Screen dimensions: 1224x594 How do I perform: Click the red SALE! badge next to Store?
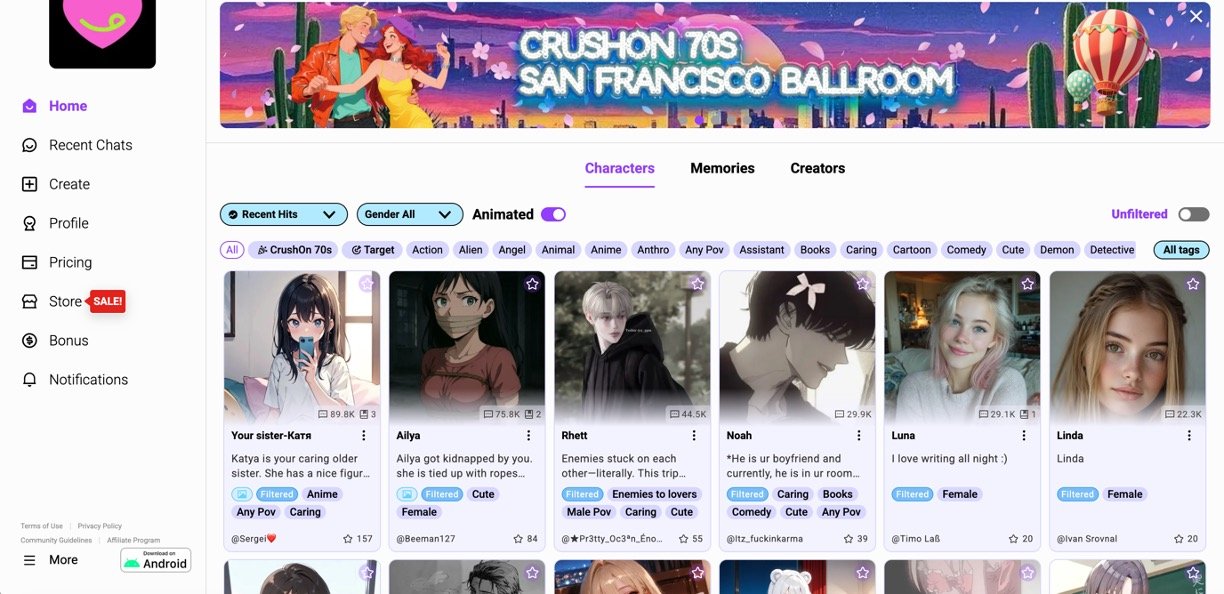tap(107, 301)
